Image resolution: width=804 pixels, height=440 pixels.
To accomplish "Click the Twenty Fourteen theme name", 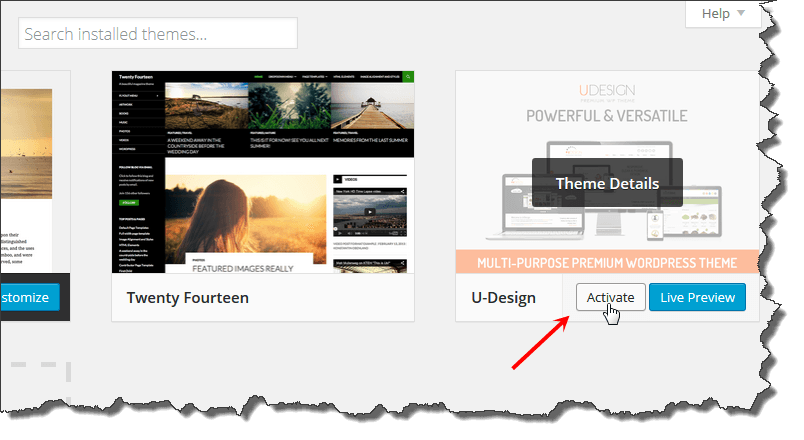I will 188,298.
